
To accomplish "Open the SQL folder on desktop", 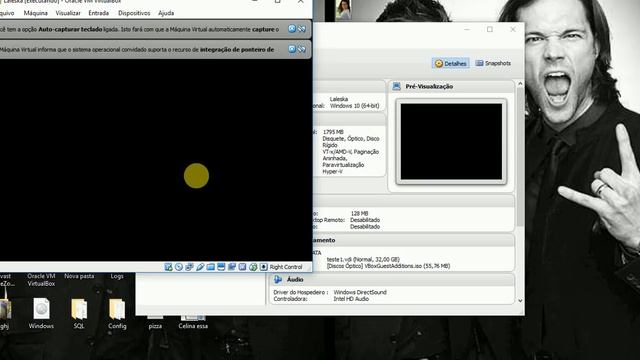I will pos(79,309).
